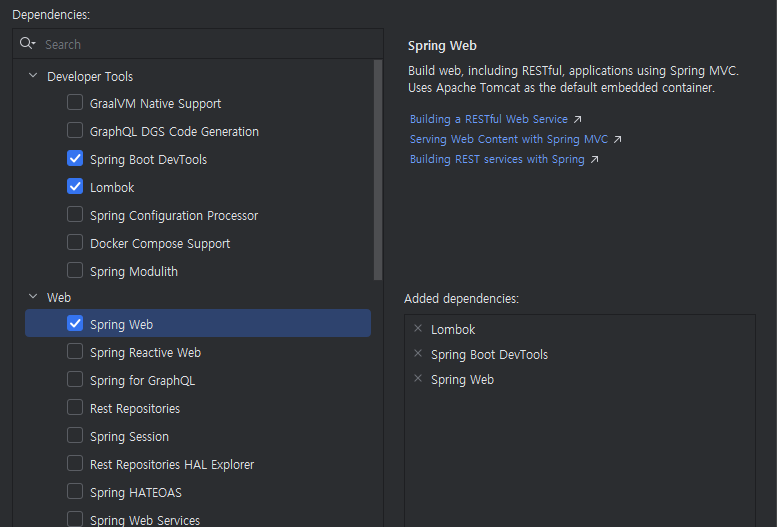Check Rest Repositories HAL Explorer
Viewport: 777px width, 527px height.
pos(75,463)
